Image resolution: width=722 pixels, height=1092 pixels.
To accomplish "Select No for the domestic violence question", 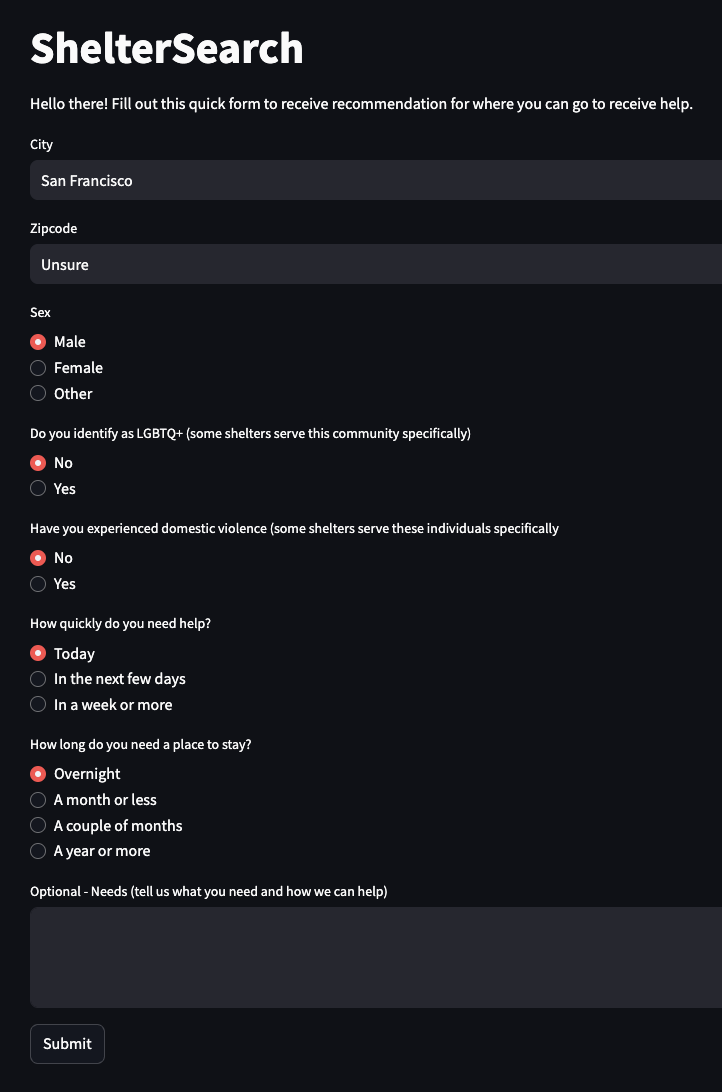I will [39, 558].
